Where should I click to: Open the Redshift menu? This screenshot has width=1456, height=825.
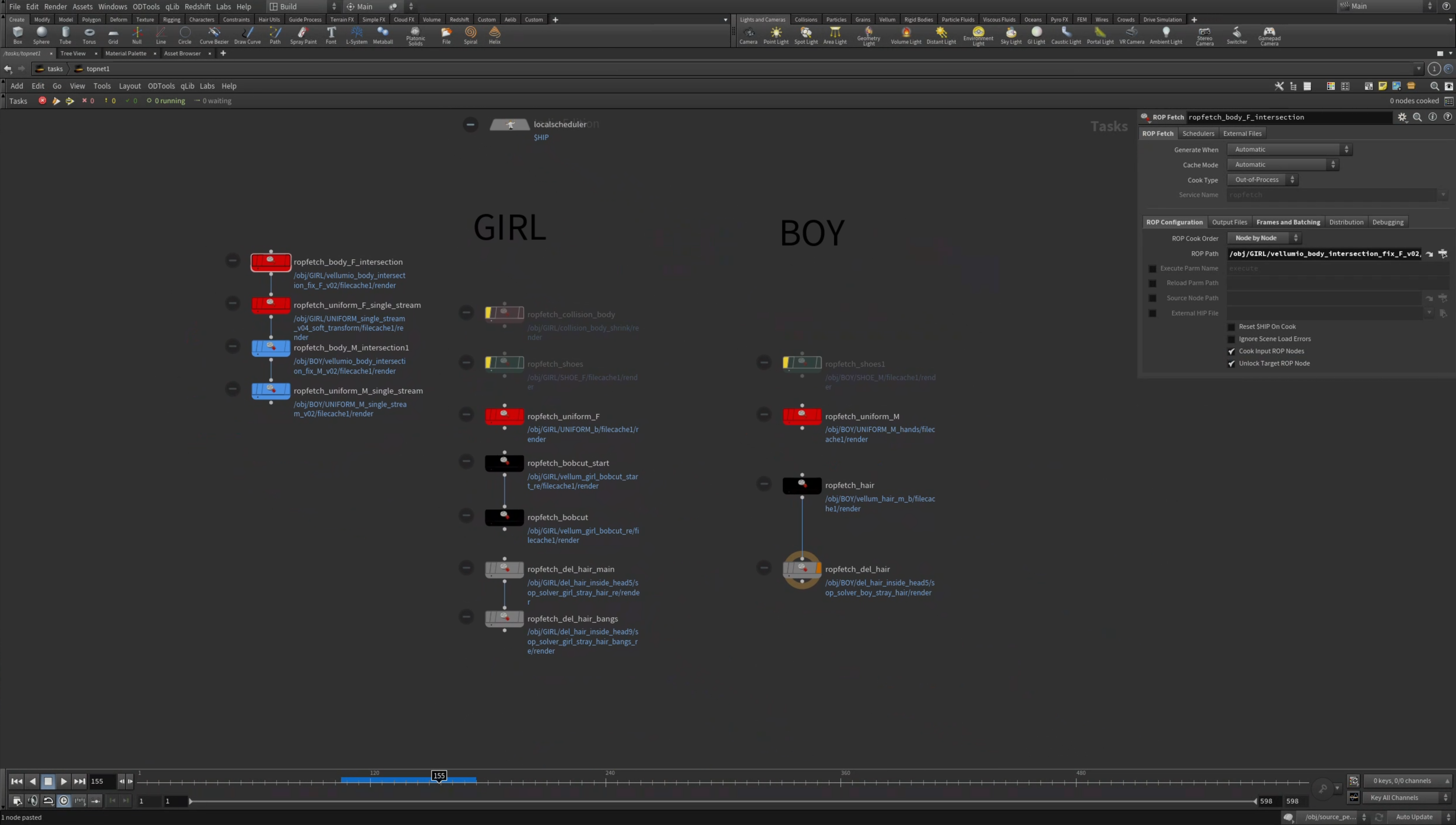click(198, 6)
